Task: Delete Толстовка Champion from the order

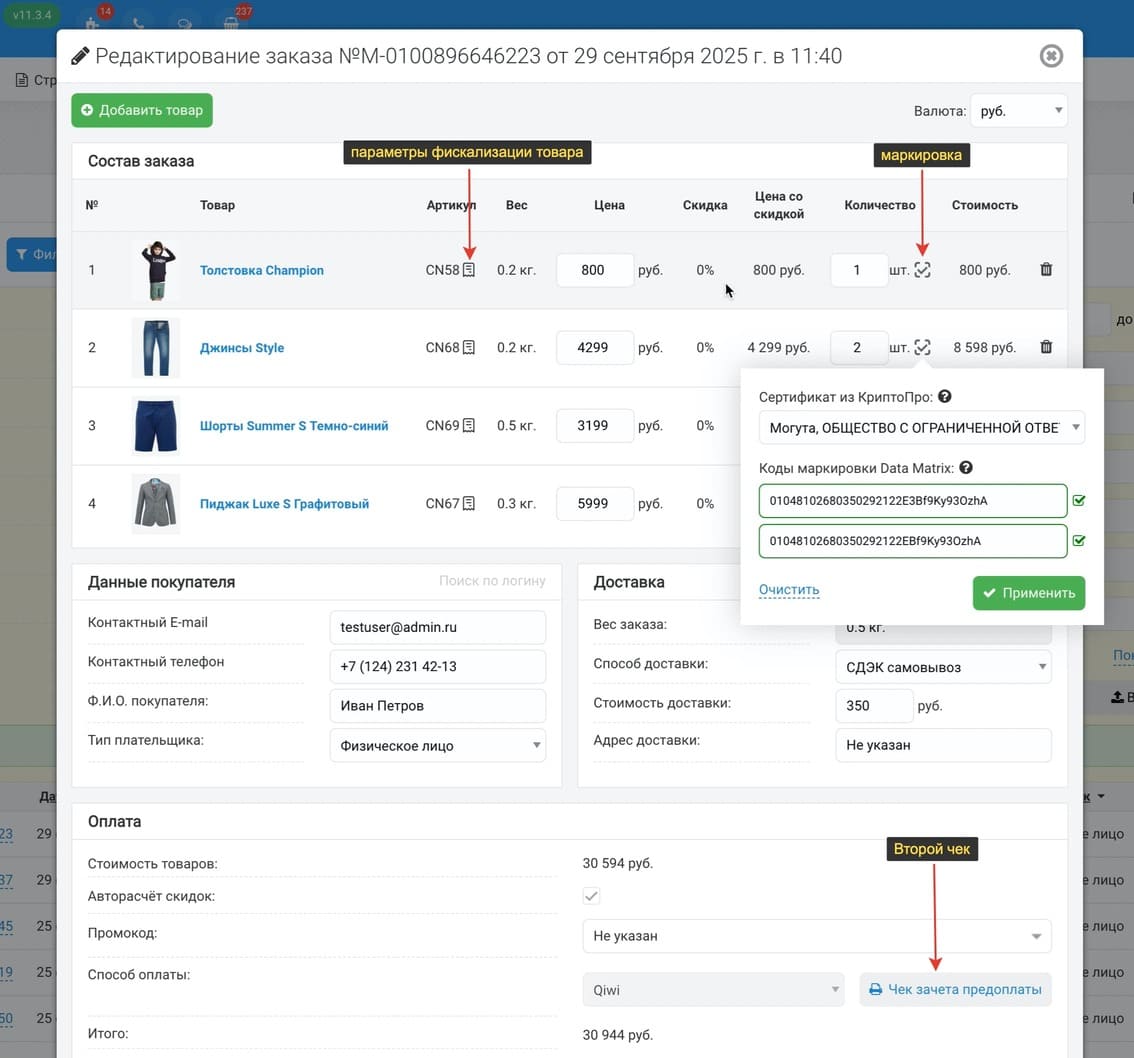Action: (x=1046, y=270)
